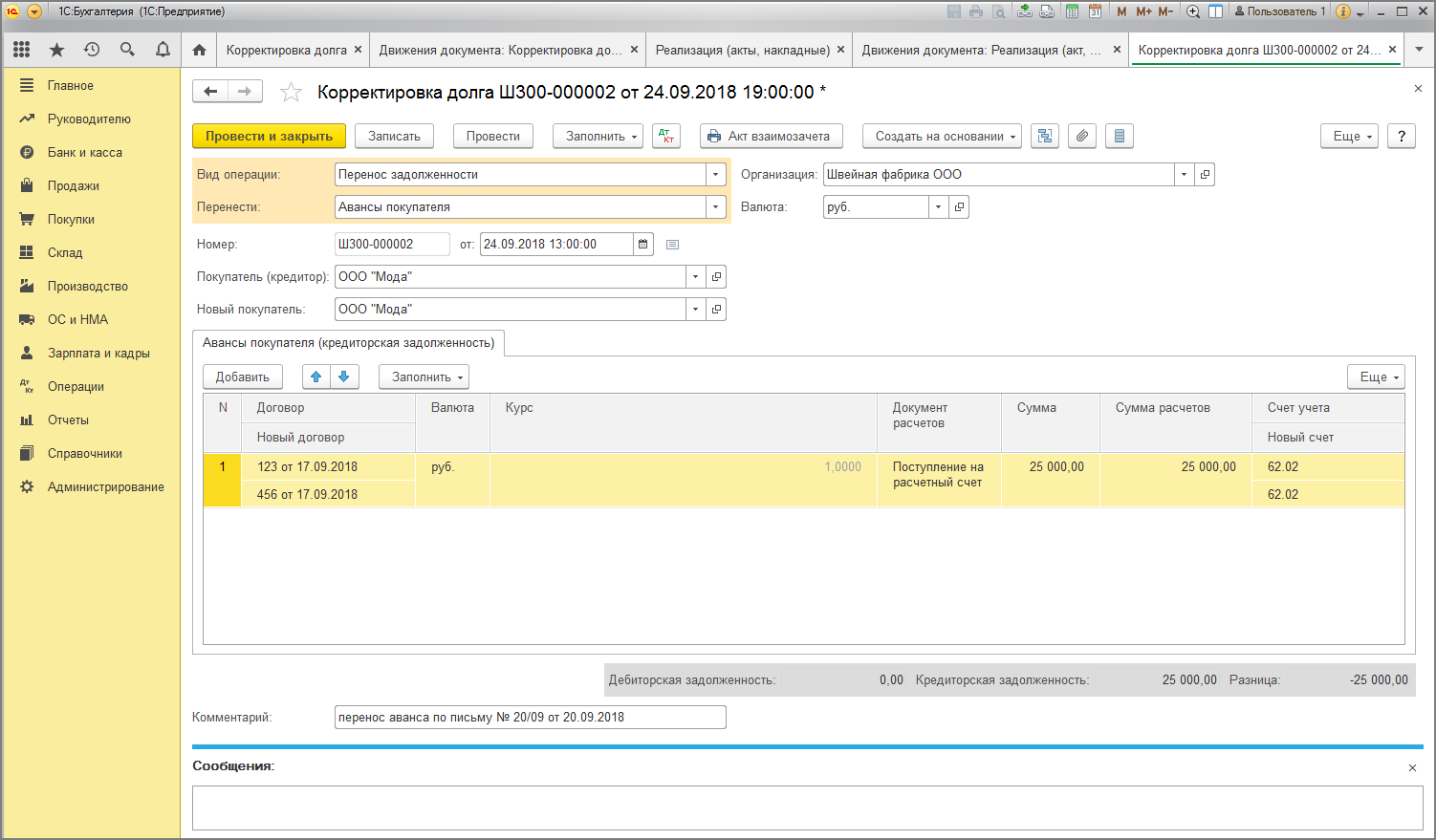Open the Продажи section
This screenshot has height=840, width=1436.
click(x=74, y=185)
